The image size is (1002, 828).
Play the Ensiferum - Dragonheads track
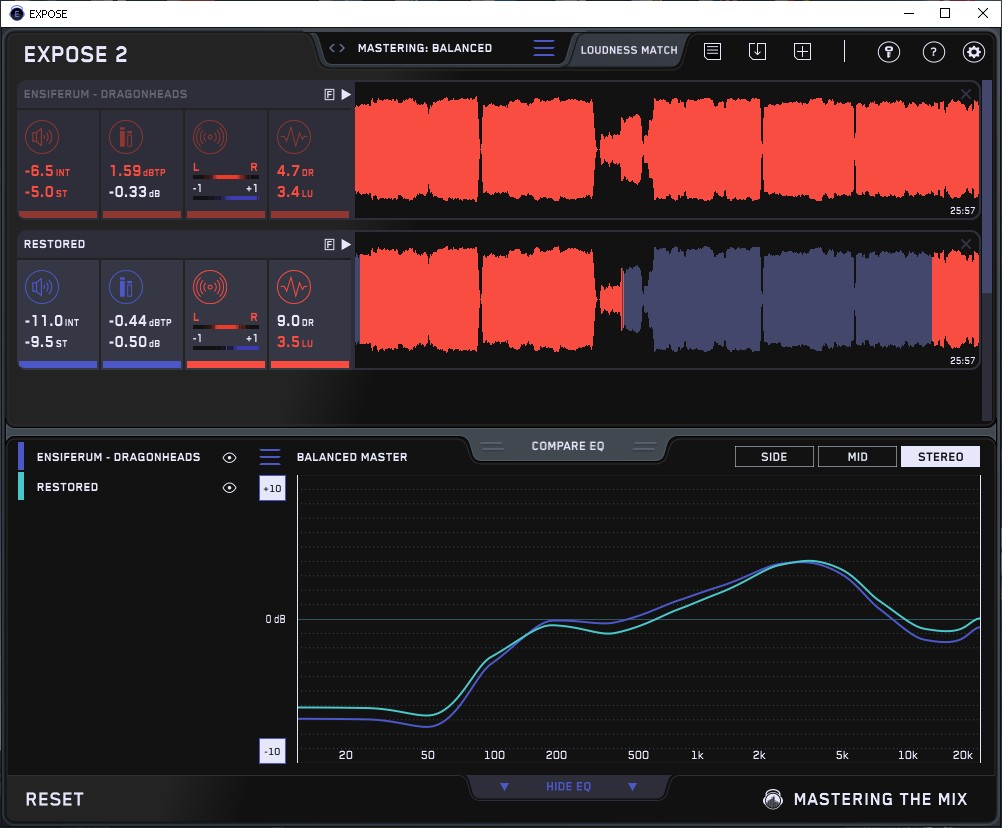point(345,94)
